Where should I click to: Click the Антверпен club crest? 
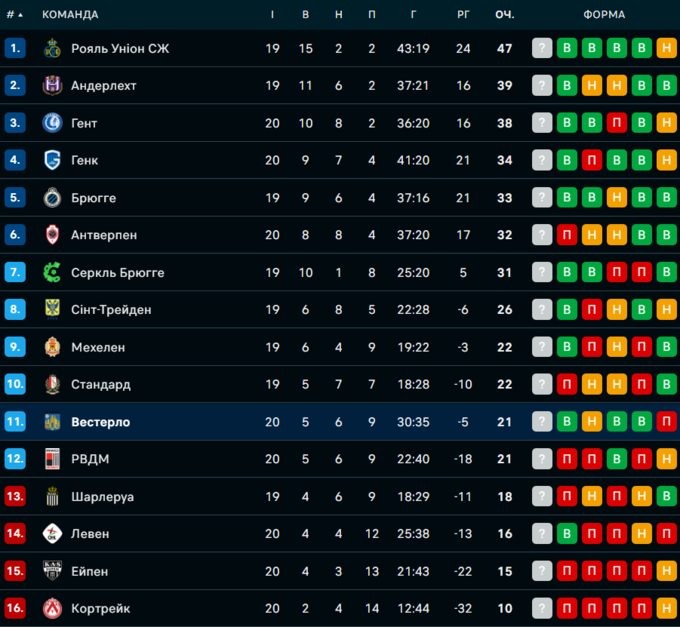(53, 235)
